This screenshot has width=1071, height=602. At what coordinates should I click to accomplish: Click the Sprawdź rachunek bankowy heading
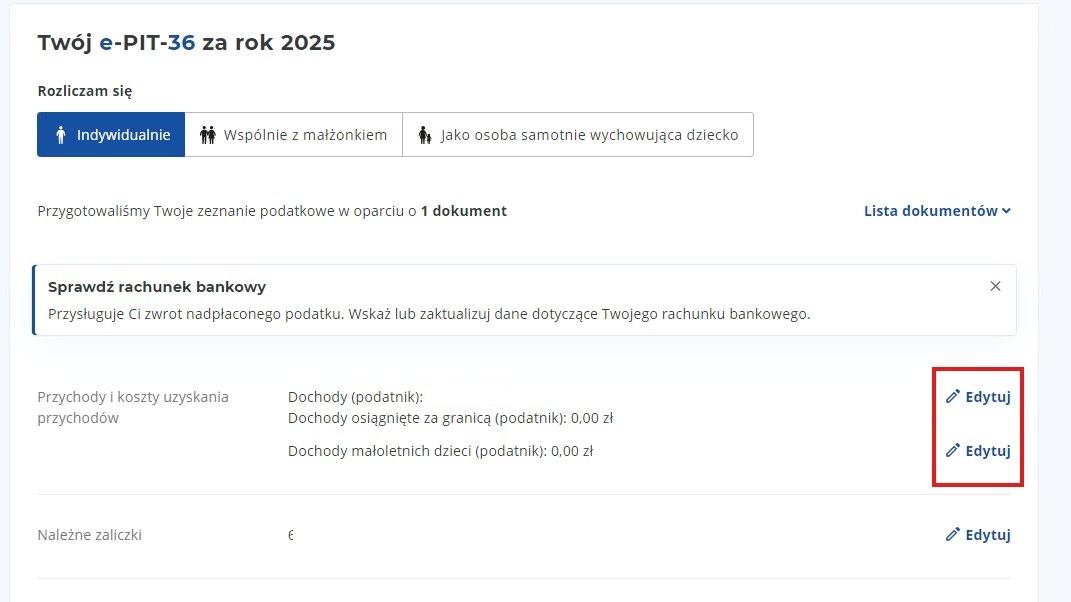click(x=157, y=287)
